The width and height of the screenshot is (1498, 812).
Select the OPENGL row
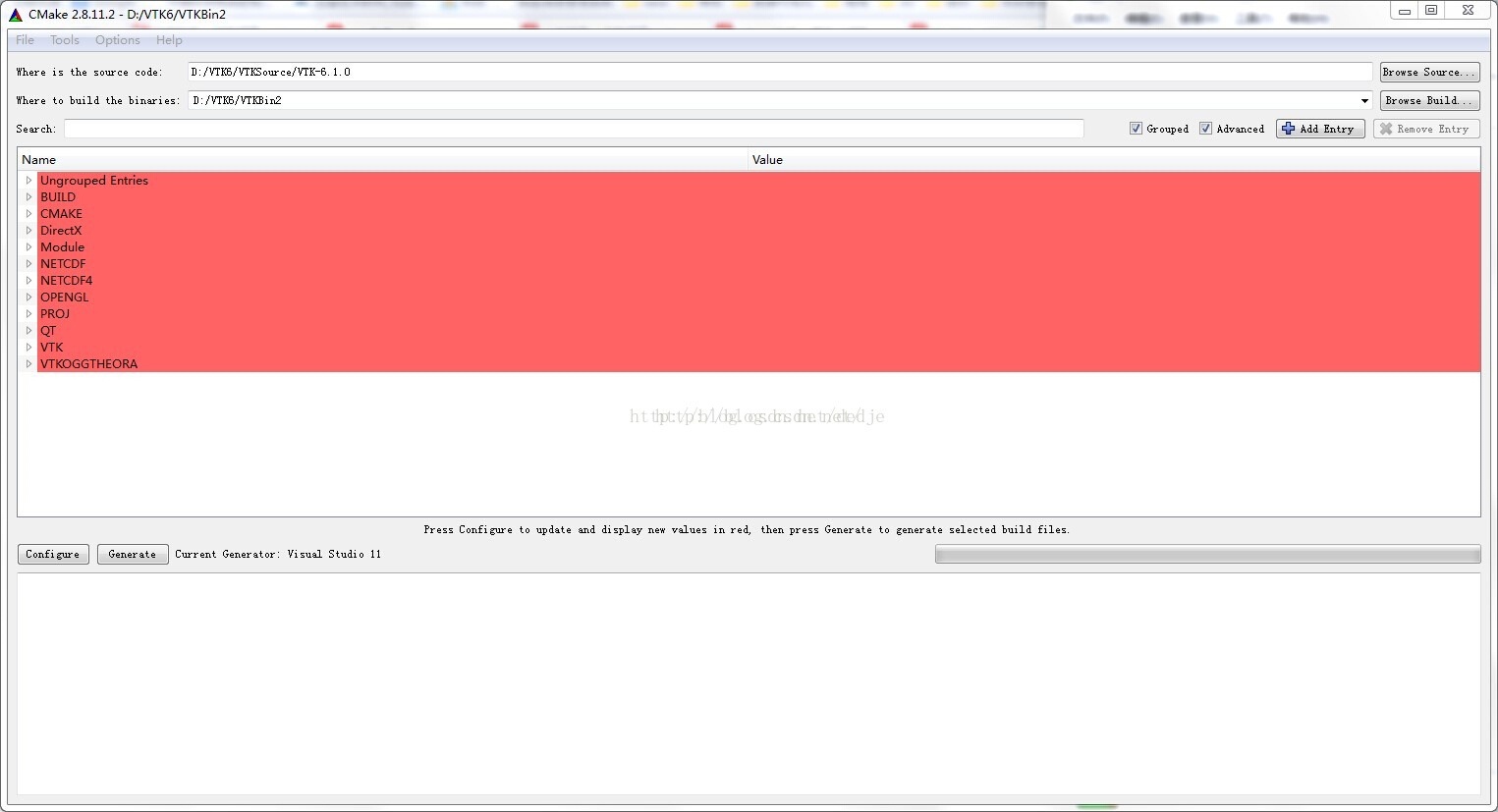click(x=758, y=298)
